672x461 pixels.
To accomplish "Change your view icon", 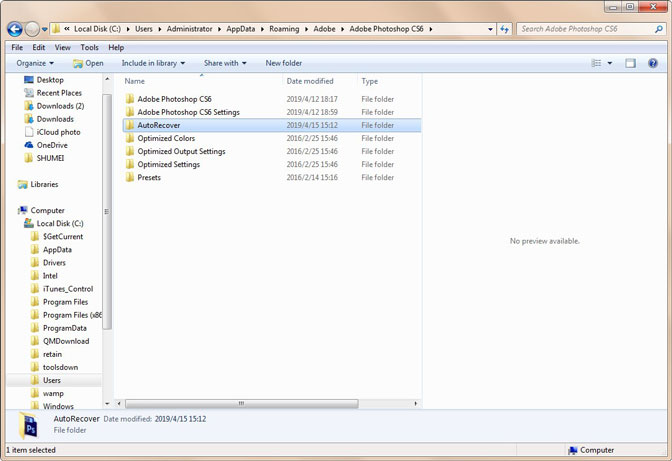I will click(x=596, y=63).
